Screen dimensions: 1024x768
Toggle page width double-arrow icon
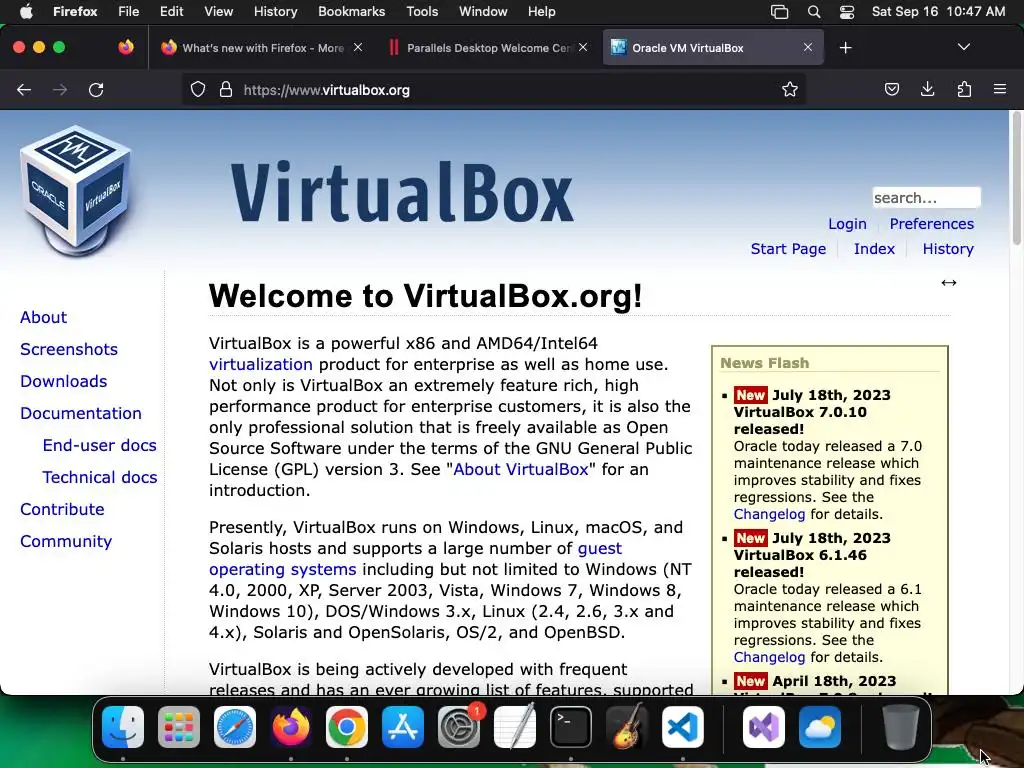click(949, 282)
